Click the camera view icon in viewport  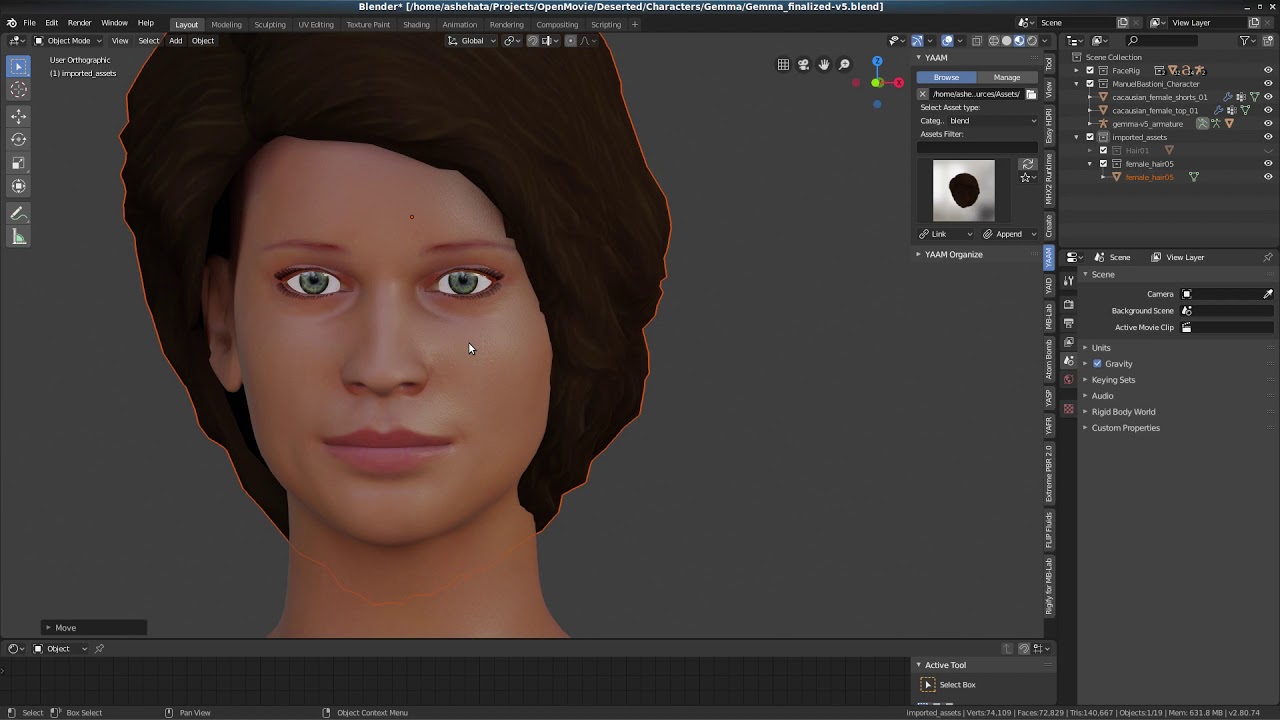coord(803,64)
